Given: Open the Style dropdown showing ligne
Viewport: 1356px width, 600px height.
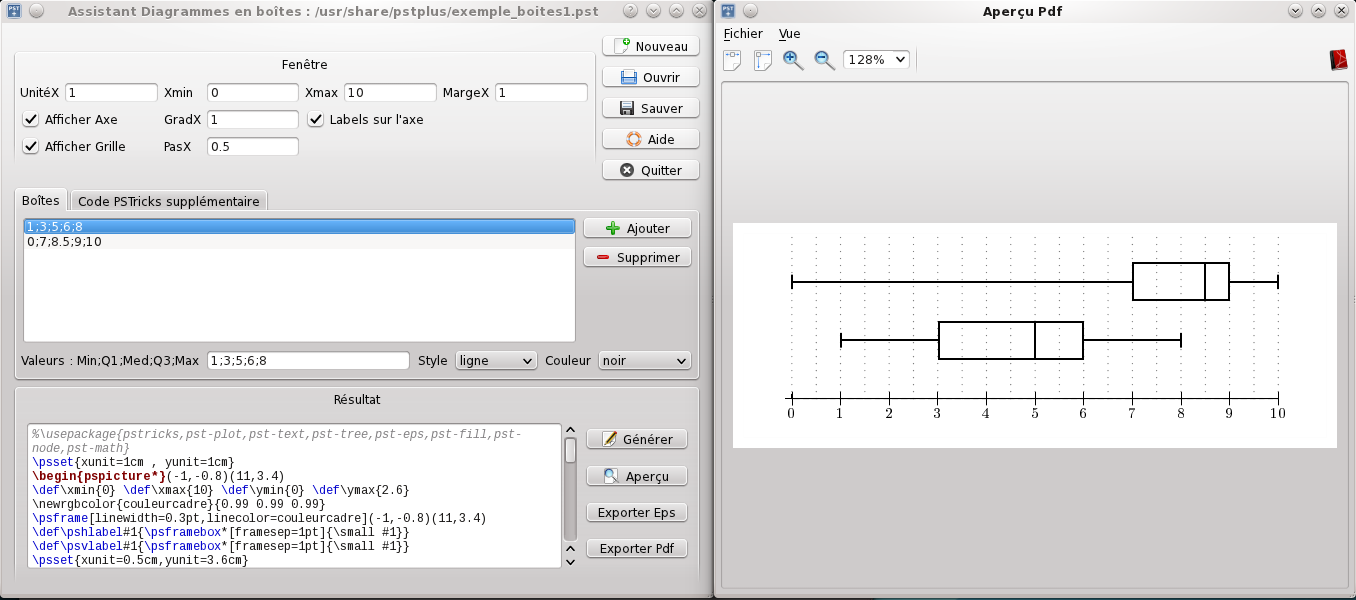Looking at the screenshot, I should click(x=495, y=361).
